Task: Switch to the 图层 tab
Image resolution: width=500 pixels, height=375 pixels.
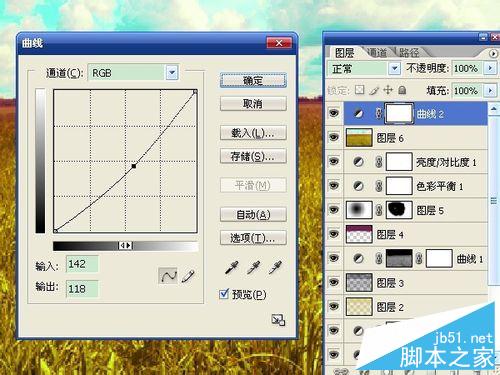Action: (344, 53)
